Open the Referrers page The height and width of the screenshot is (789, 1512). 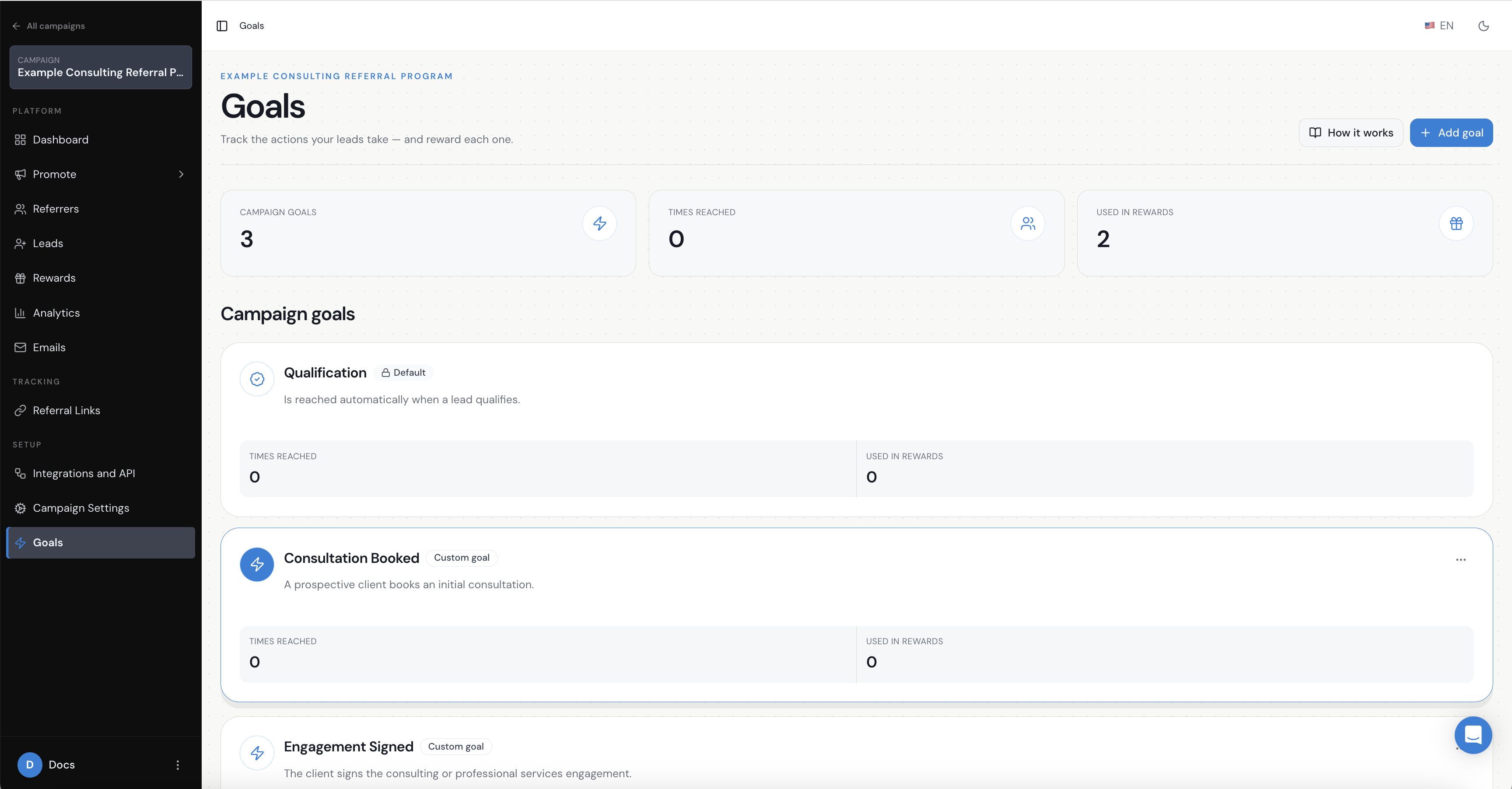[100, 209]
